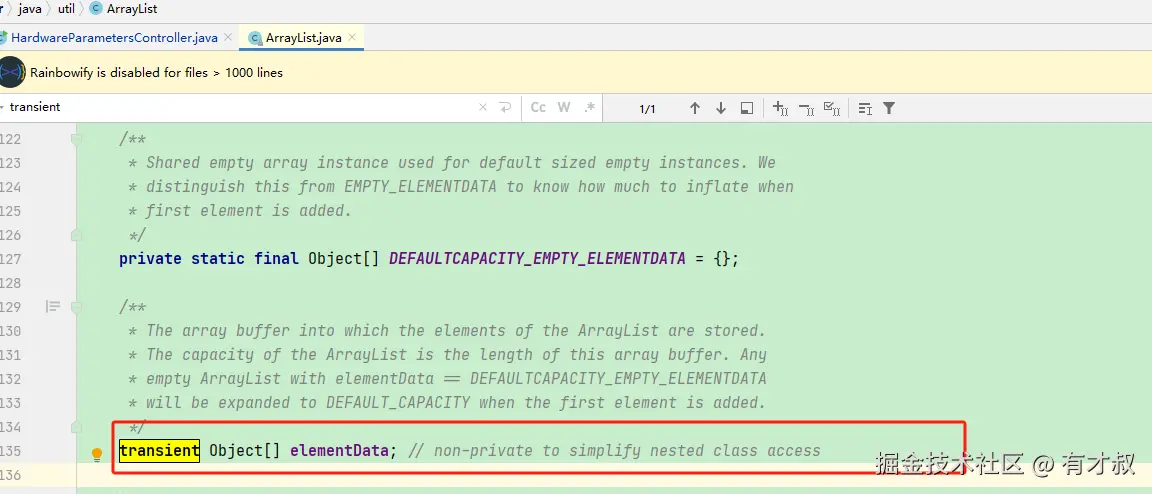
Task: Unselect occurrence icon in search bar
Action: 806,108
